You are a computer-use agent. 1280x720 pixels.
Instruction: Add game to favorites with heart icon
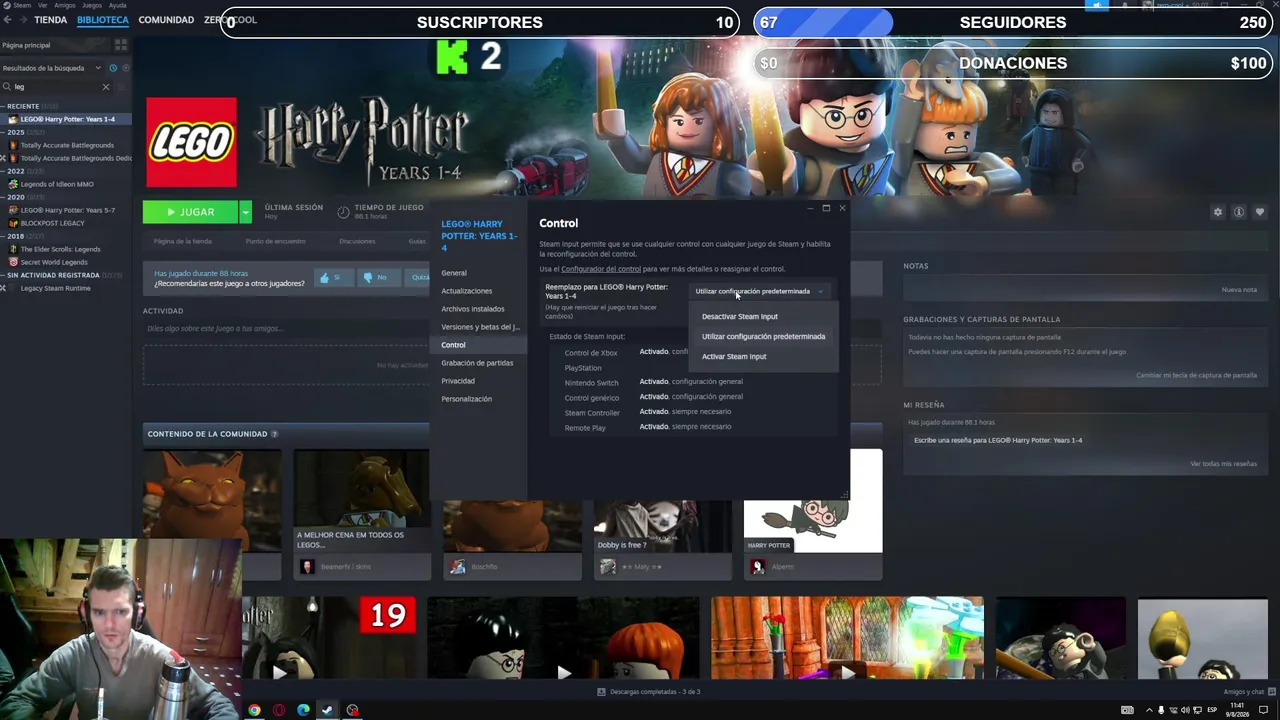point(1259,212)
